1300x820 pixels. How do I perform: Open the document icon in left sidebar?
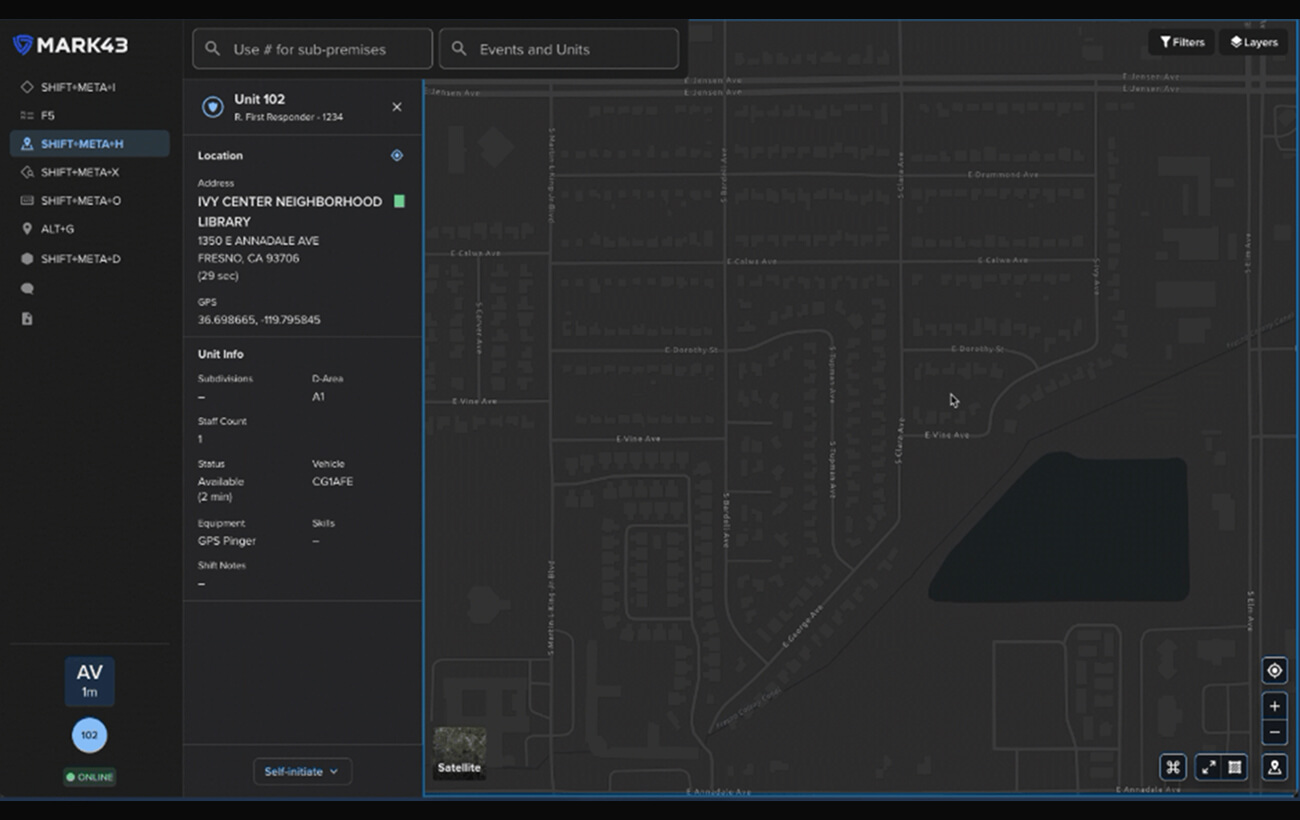(27, 319)
